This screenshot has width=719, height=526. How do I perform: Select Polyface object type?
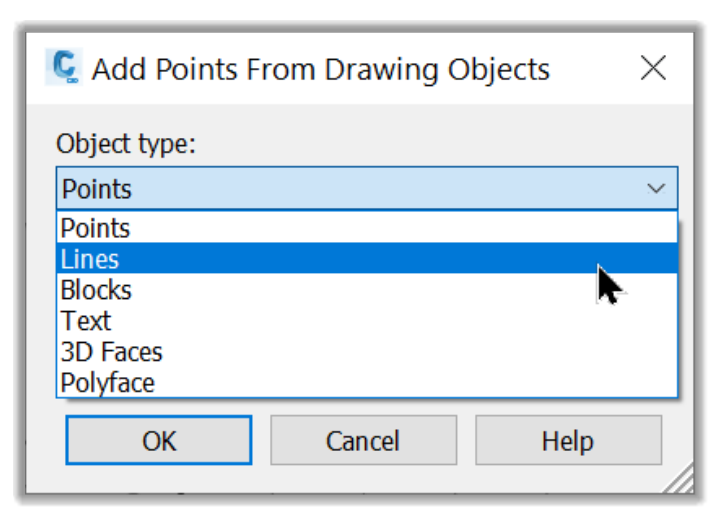[367, 382]
